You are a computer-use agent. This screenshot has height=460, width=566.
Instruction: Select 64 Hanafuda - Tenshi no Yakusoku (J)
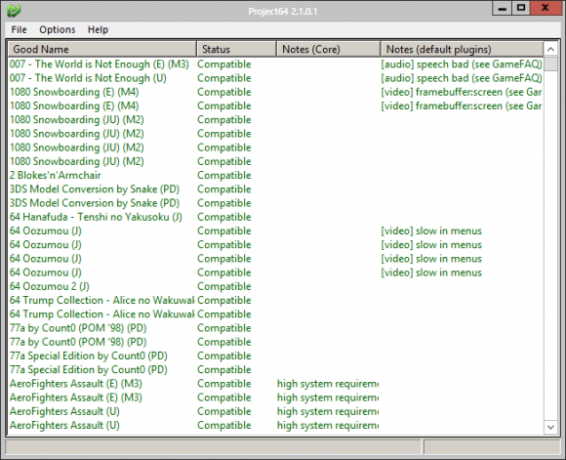[x=96, y=217]
